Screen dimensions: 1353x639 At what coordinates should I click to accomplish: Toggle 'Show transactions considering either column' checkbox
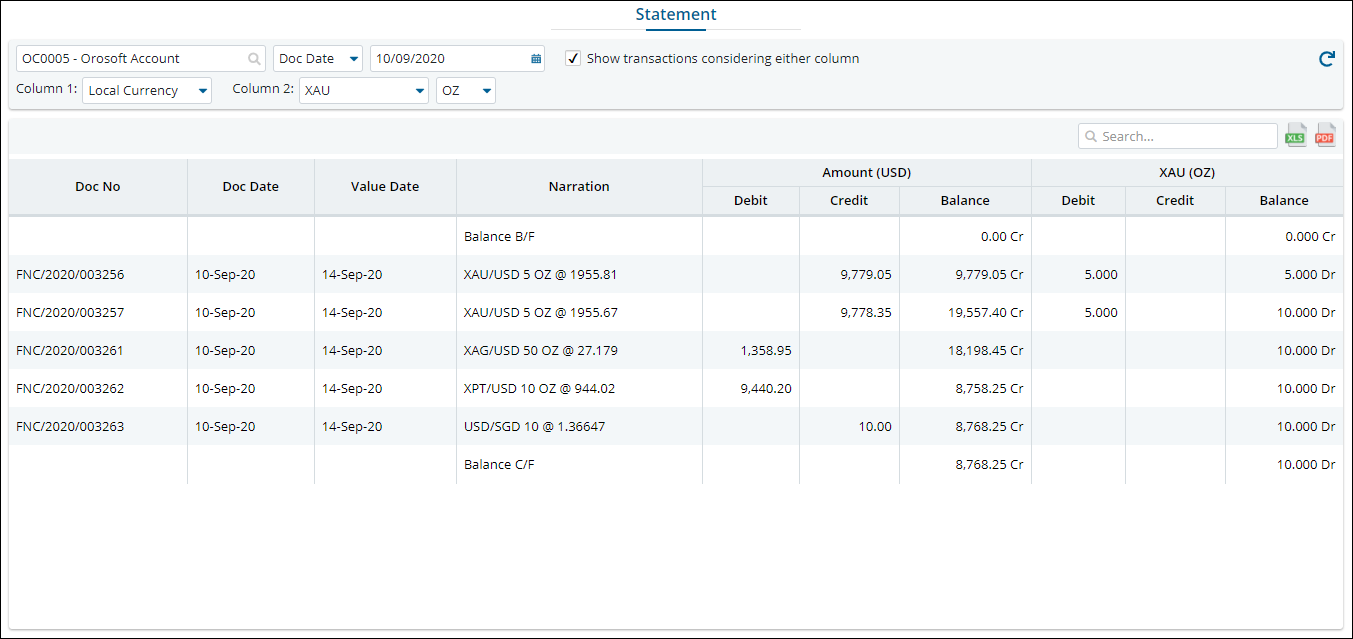point(573,59)
